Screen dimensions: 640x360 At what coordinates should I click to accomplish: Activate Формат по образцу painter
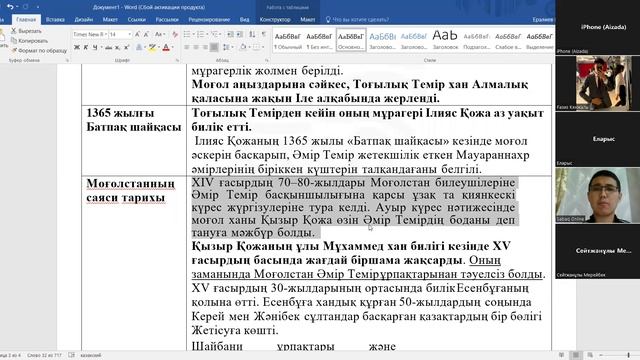tap(39, 51)
